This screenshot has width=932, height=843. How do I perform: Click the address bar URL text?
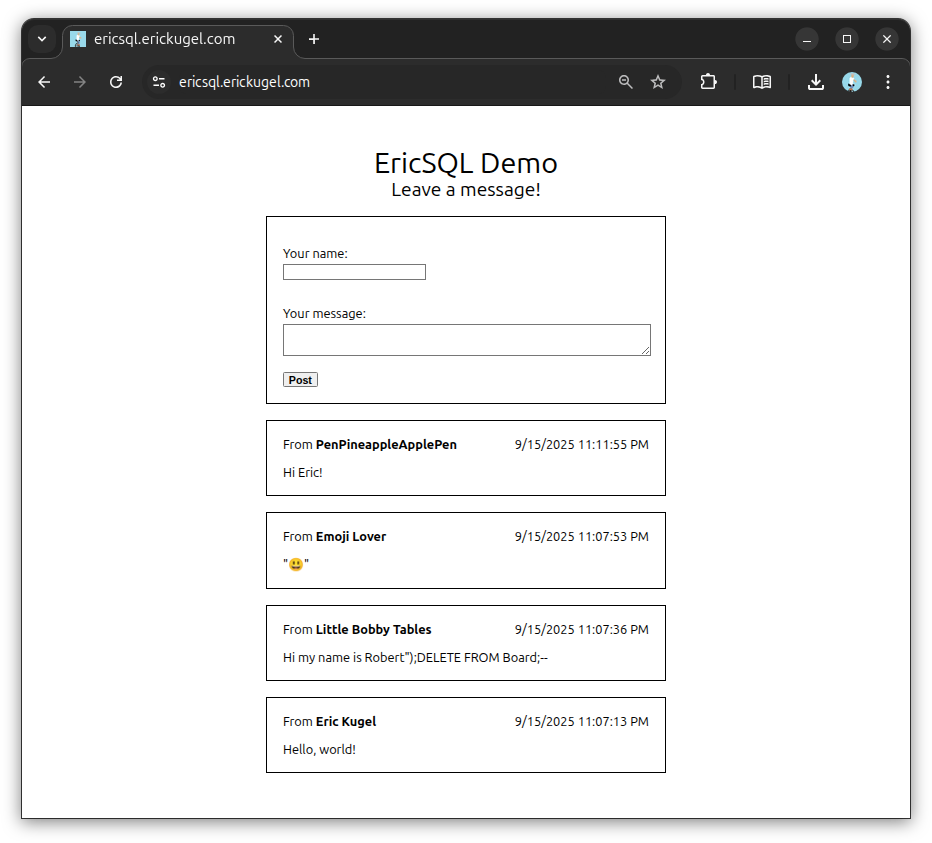(244, 82)
